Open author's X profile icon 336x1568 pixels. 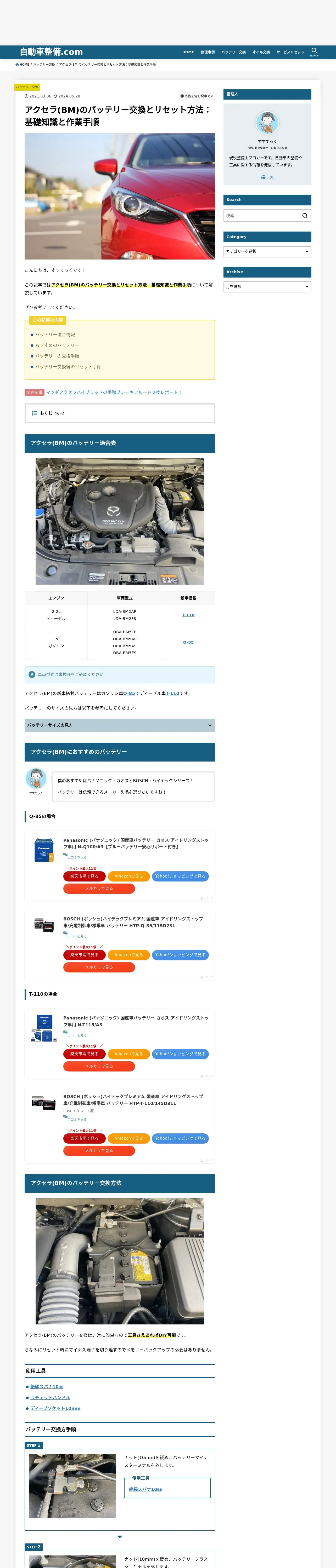(x=272, y=177)
